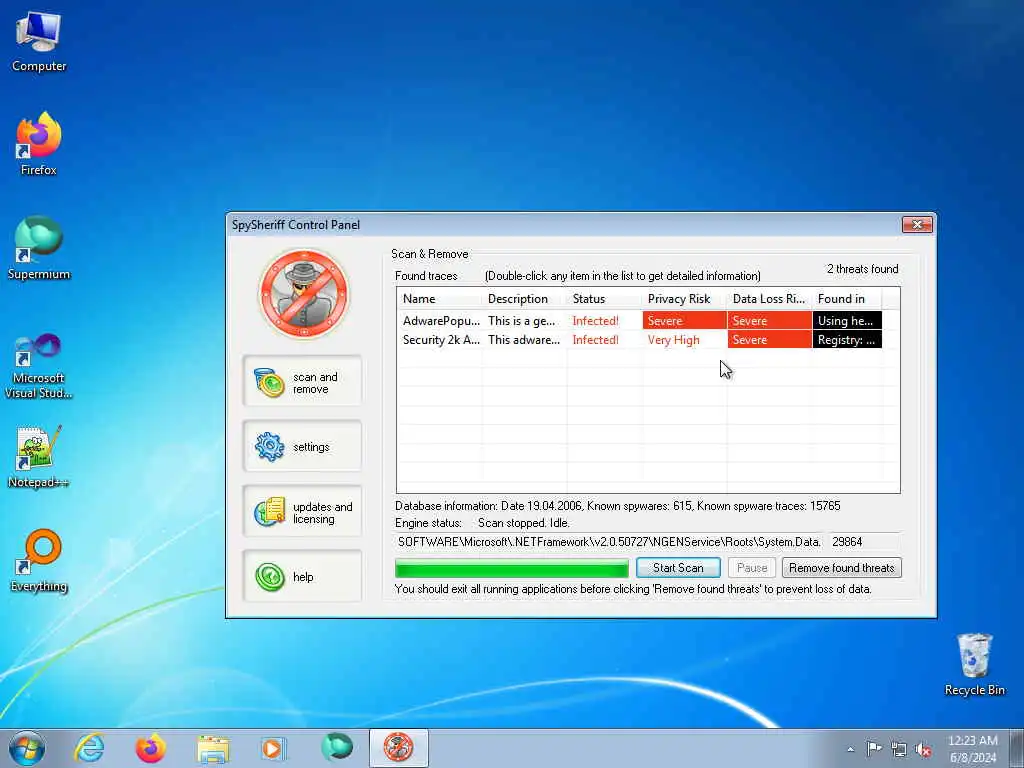The height and width of the screenshot is (768, 1024).
Task: Click Severe data loss cell of Security 2k row
Action: [770, 340]
